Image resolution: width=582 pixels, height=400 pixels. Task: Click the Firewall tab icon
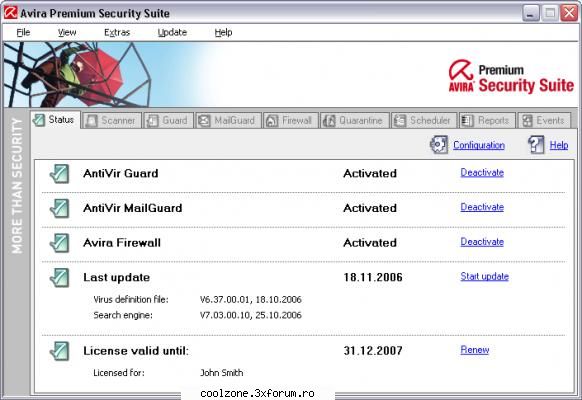(272, 121)
